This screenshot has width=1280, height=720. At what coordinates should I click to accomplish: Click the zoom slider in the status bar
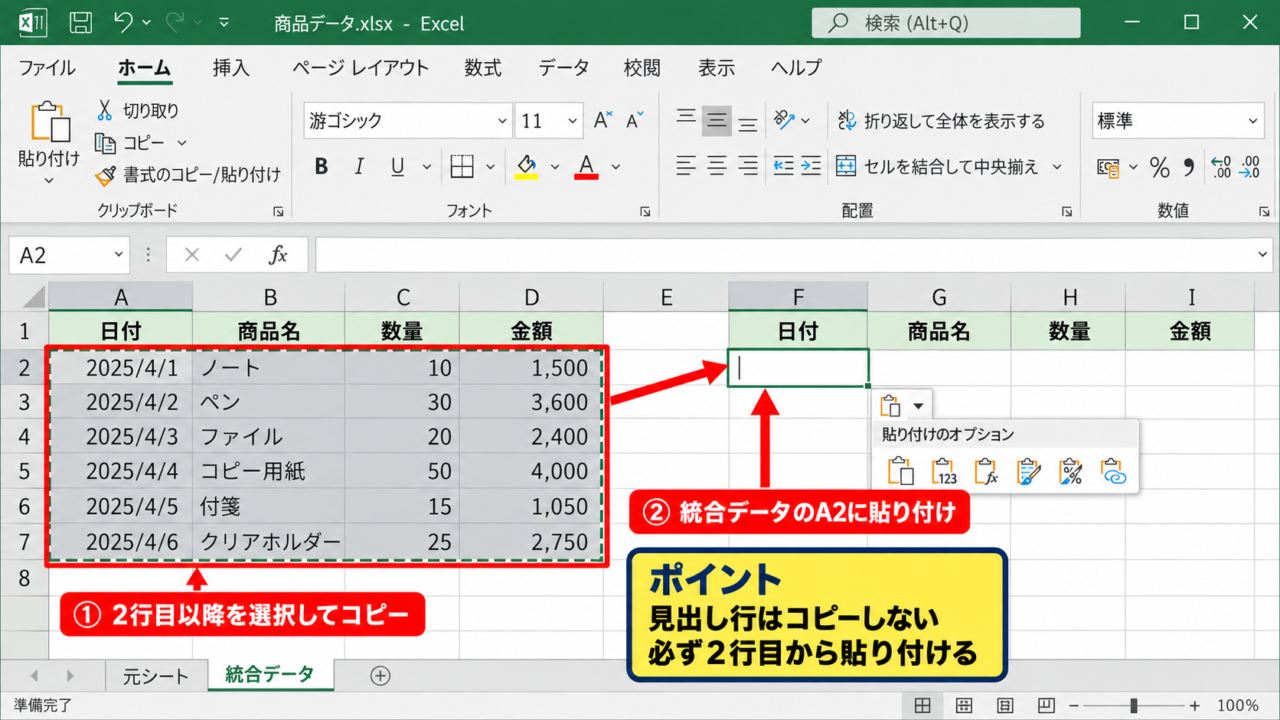(x=1133, y=705)
